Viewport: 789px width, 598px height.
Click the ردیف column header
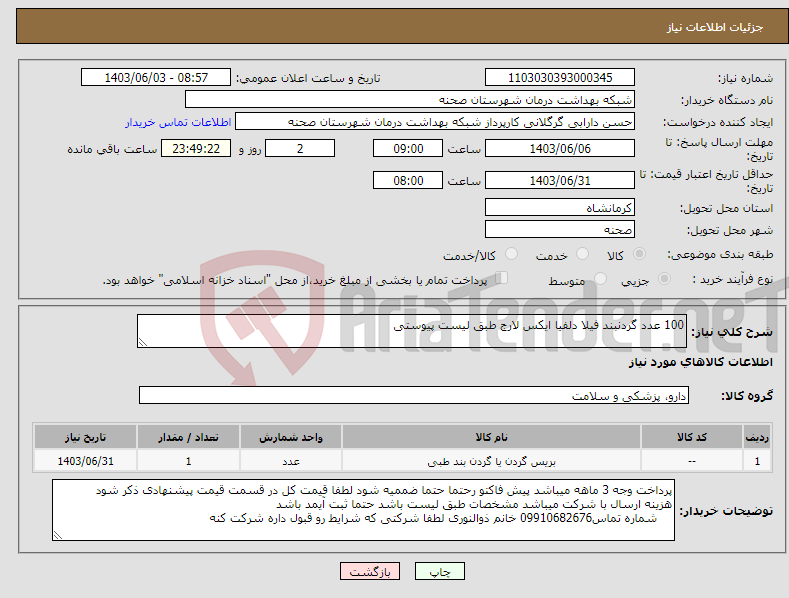(x=757, y=437)
